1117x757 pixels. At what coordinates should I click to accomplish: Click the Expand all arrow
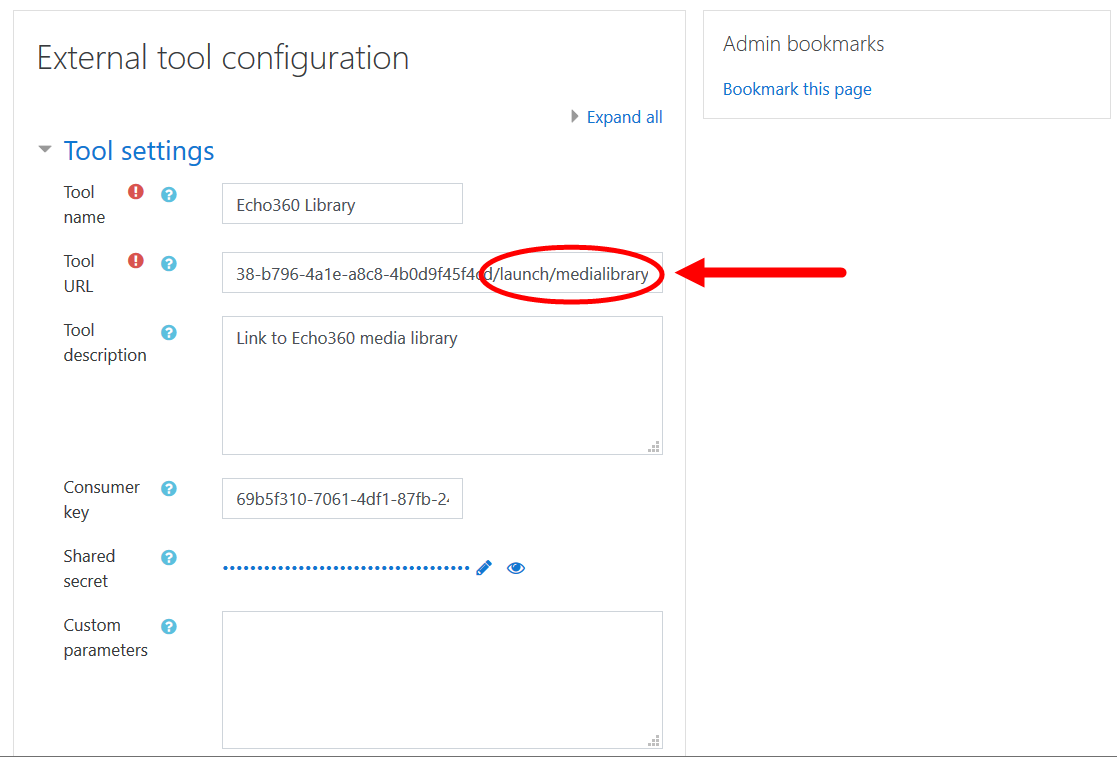[575, 116]
